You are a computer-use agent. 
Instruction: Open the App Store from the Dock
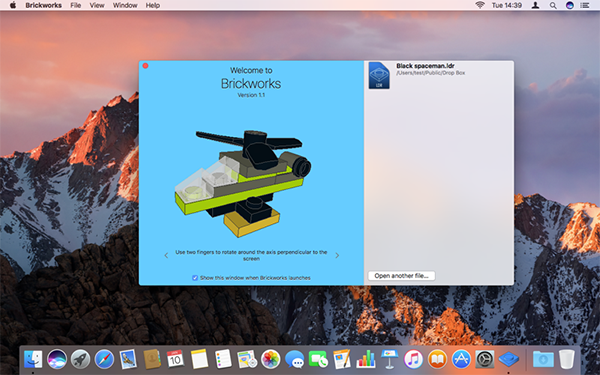click(461, 359)
